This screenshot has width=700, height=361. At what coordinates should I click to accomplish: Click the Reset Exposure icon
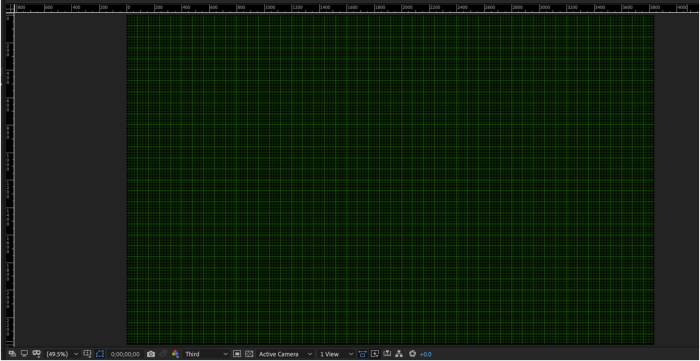pos(412,354)
